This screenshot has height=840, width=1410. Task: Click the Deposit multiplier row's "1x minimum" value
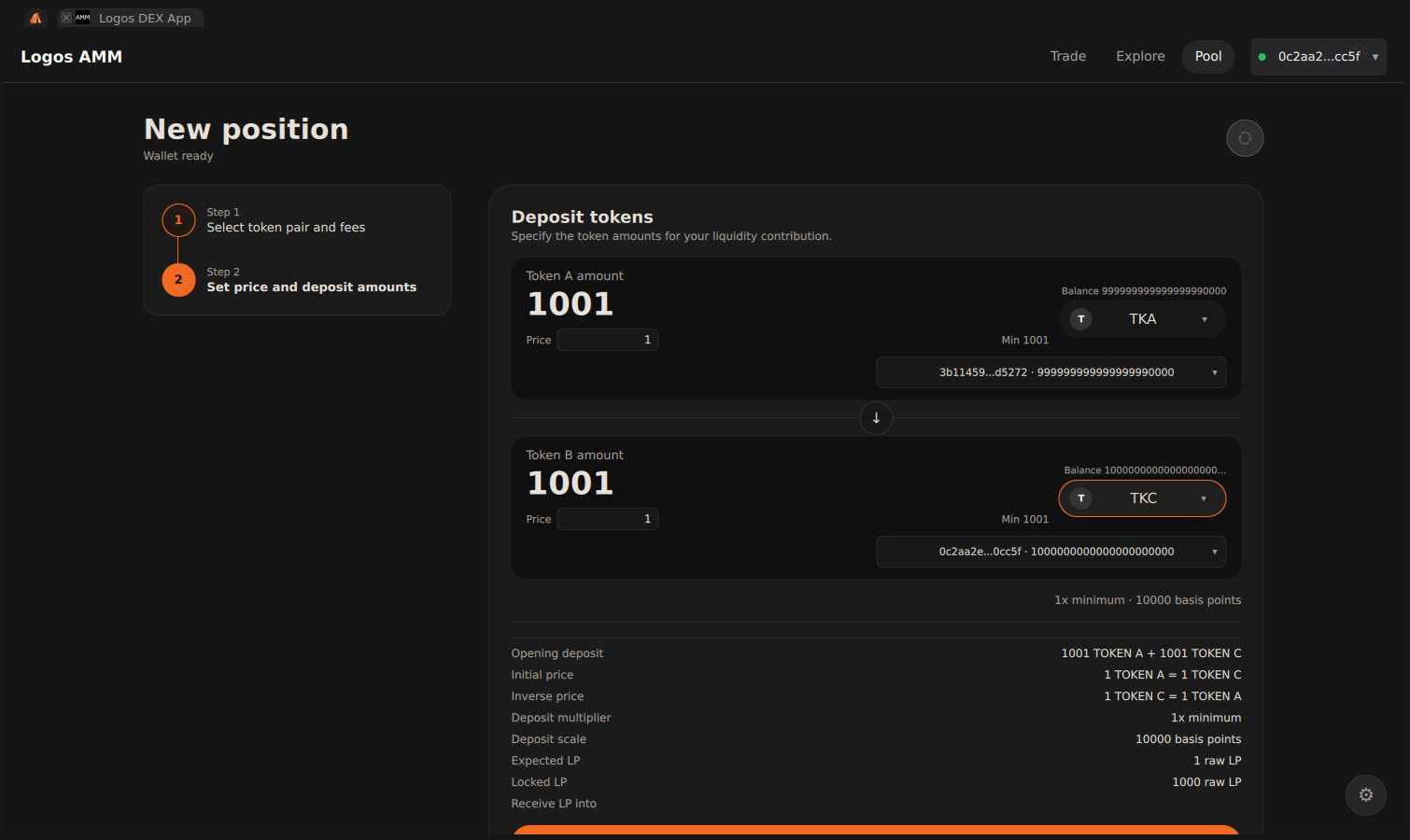tap(1206, 718)
